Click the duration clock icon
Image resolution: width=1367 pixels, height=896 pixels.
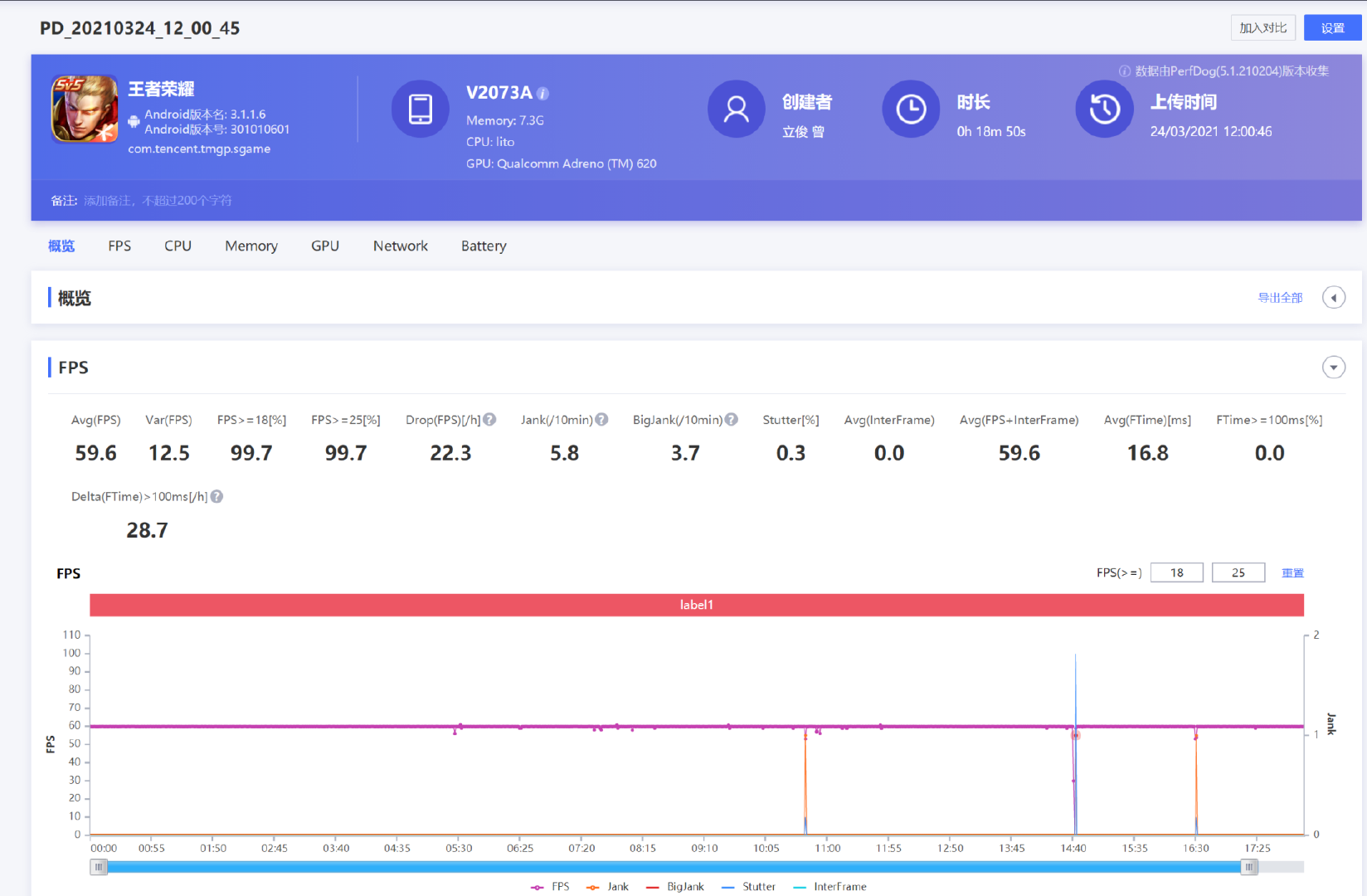click(x=911, y=109)
